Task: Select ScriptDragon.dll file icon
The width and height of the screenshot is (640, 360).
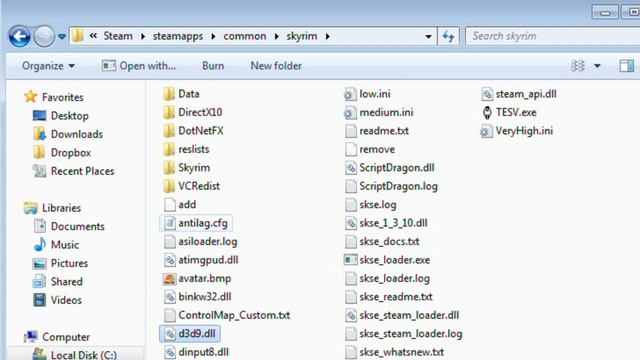Action: point(351,168)
